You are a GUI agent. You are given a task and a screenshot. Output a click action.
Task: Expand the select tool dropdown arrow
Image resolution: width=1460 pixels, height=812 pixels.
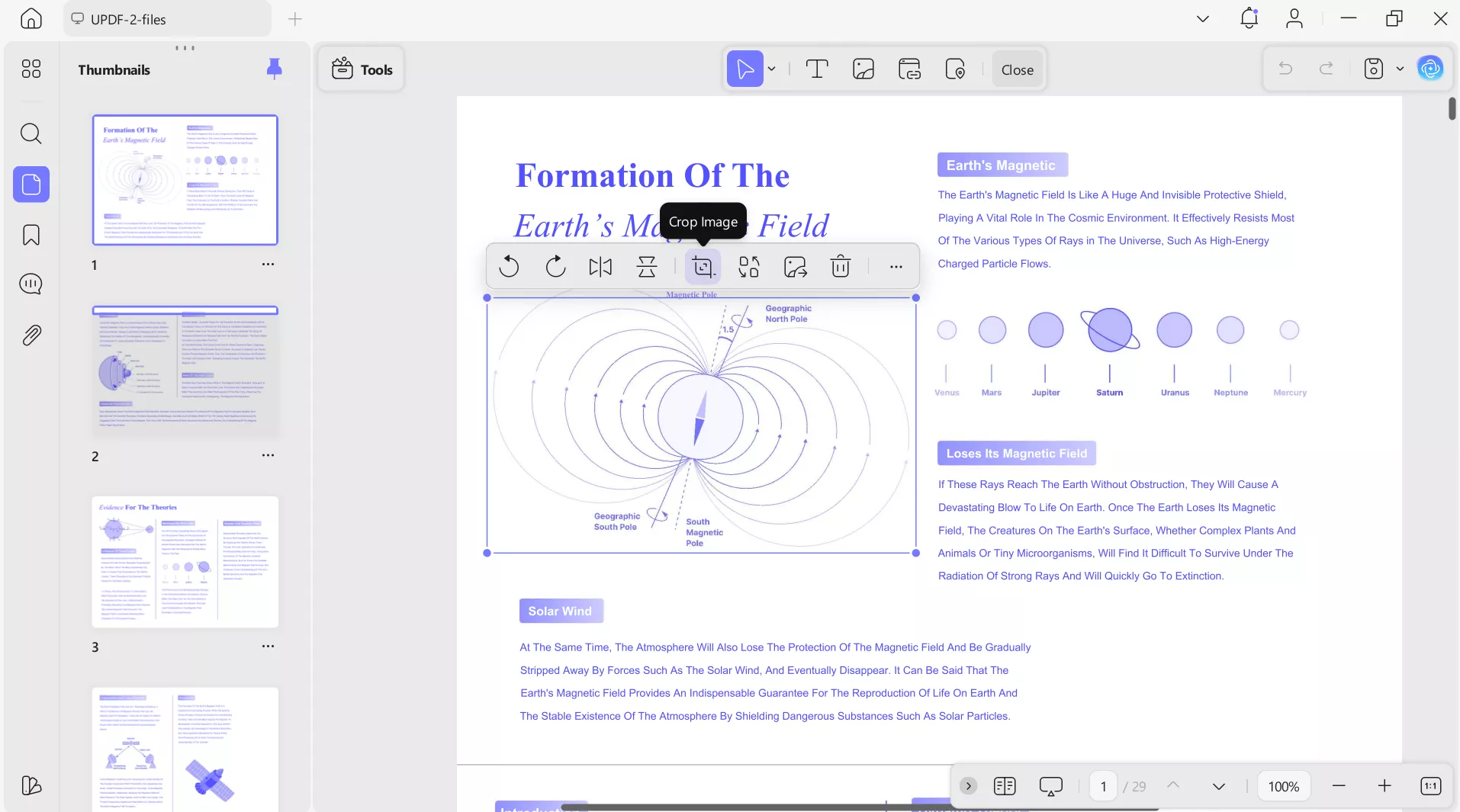coord(772,69)
